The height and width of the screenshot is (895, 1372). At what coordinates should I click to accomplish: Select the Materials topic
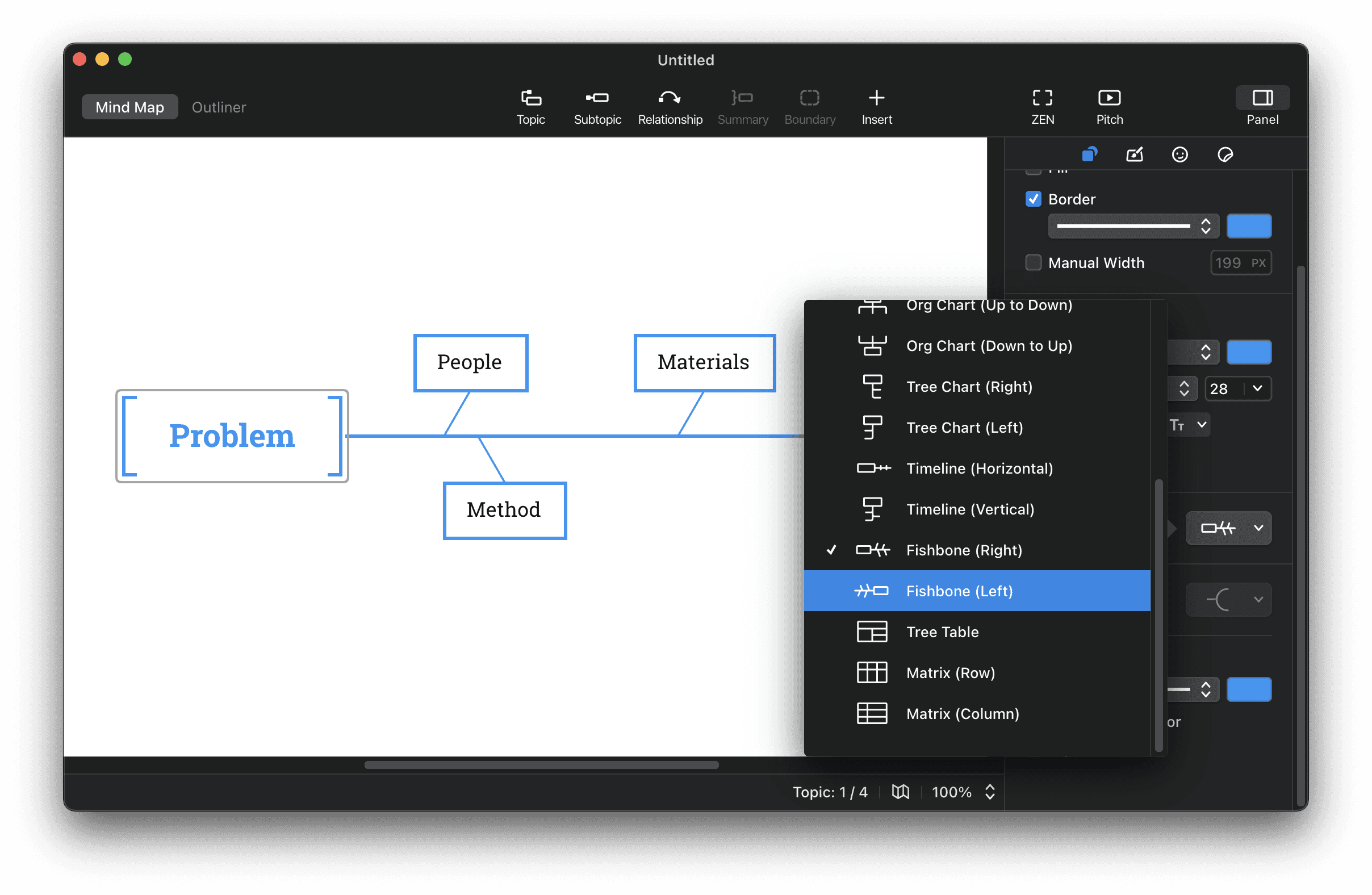pos(704,362)
